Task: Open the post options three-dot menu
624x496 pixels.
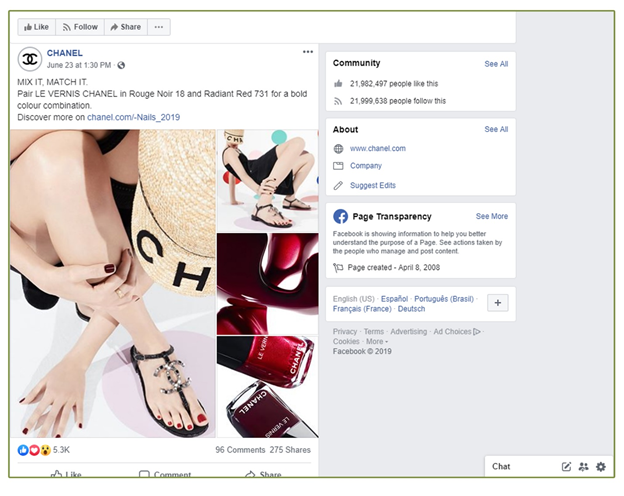Action: [x=308, y=52]
